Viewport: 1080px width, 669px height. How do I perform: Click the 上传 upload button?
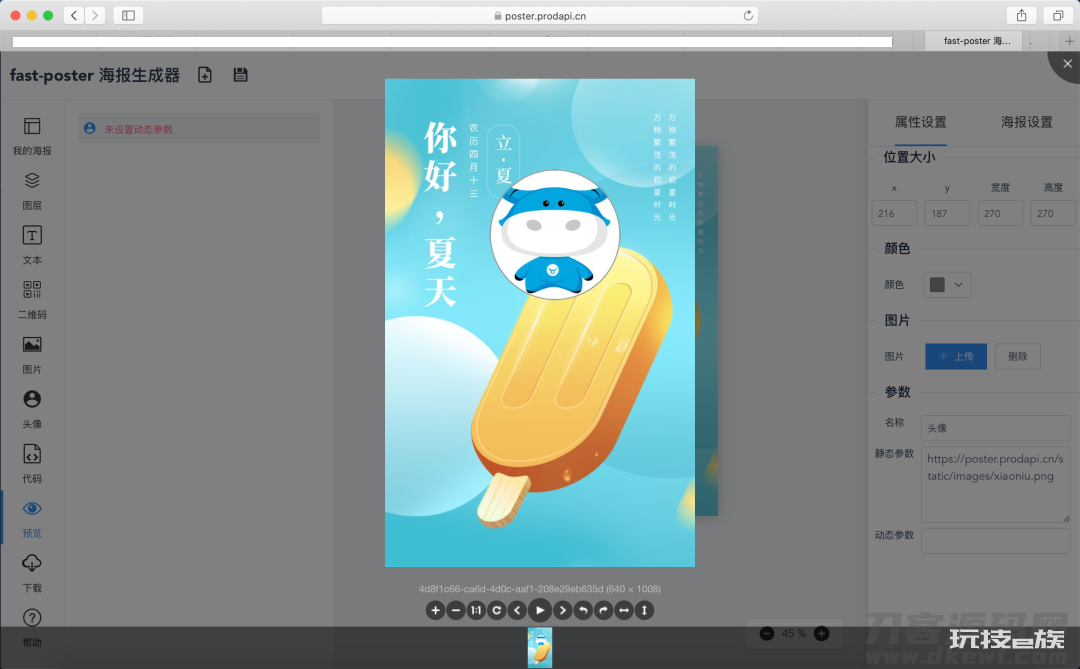pyautogui.click(x=956, y=356)
